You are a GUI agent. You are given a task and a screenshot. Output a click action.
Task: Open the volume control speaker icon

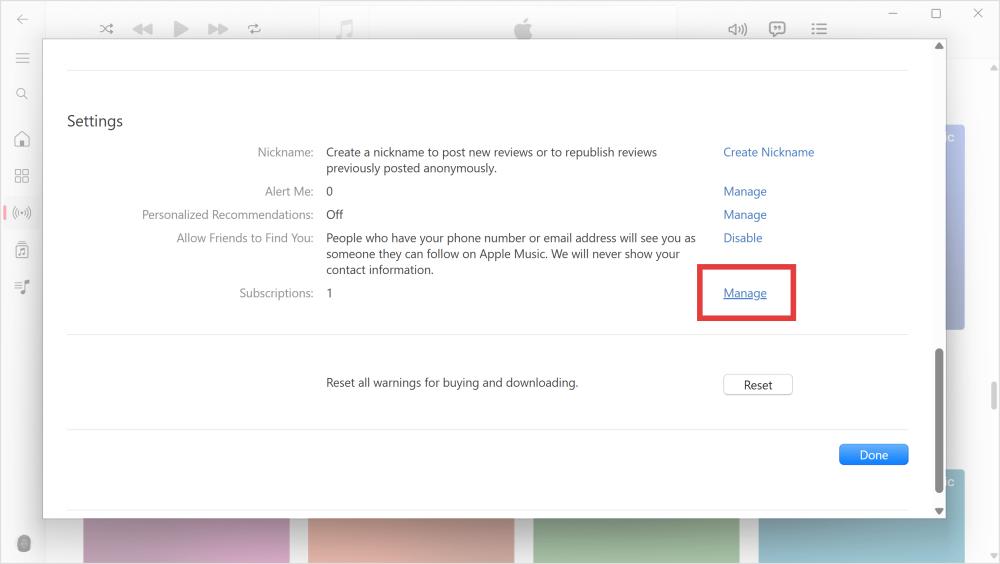[737, 29]
